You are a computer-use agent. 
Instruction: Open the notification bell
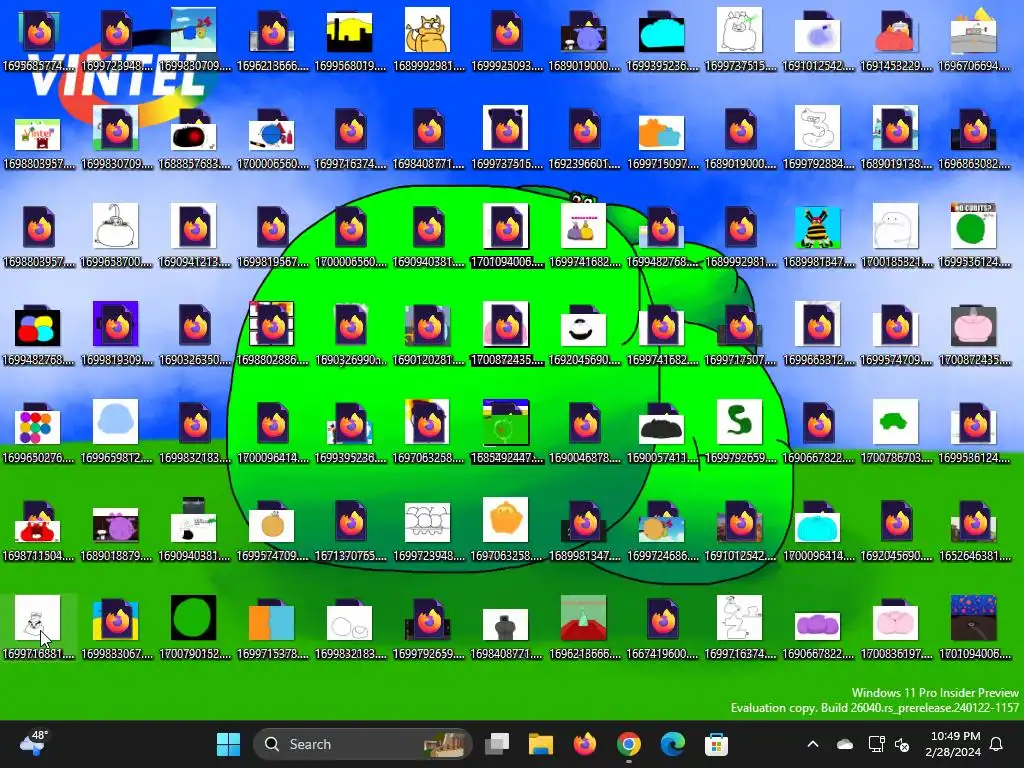996,744
